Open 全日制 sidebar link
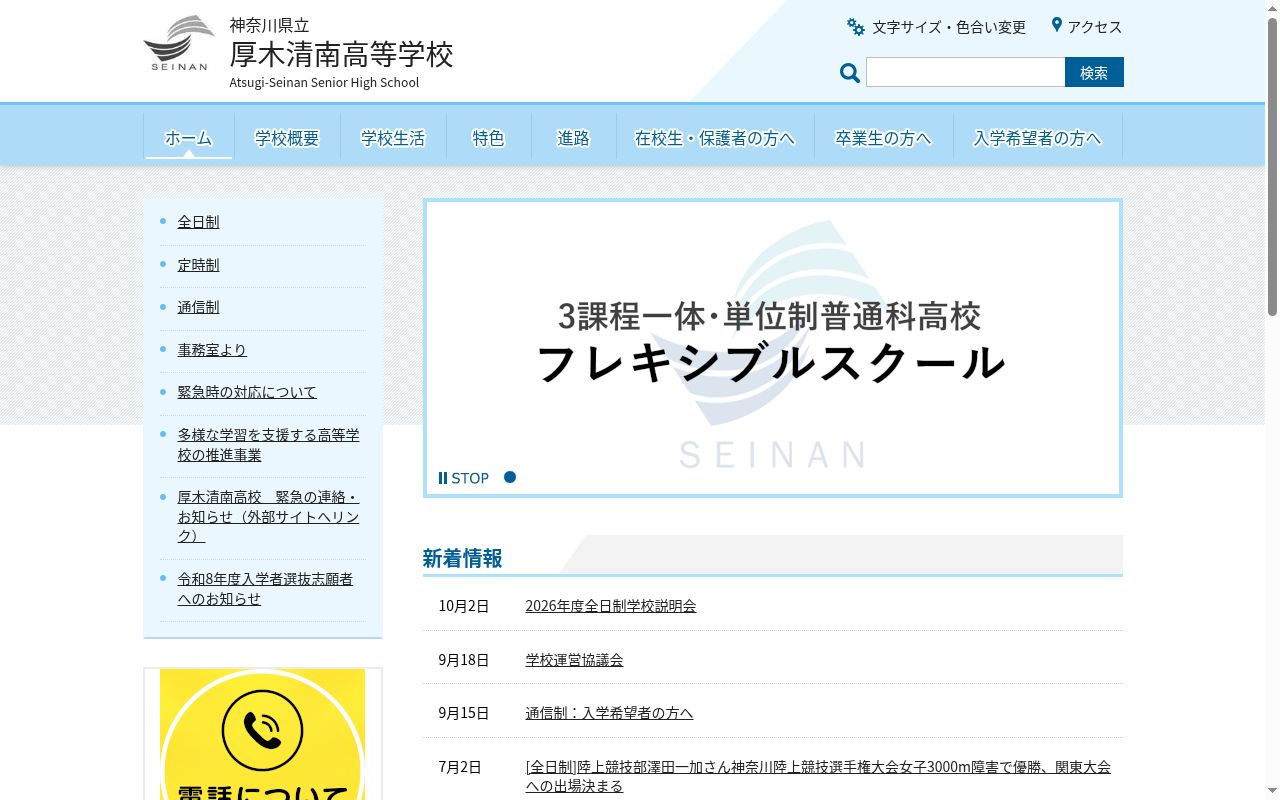 pyautogui.click(x=198, y=222)
